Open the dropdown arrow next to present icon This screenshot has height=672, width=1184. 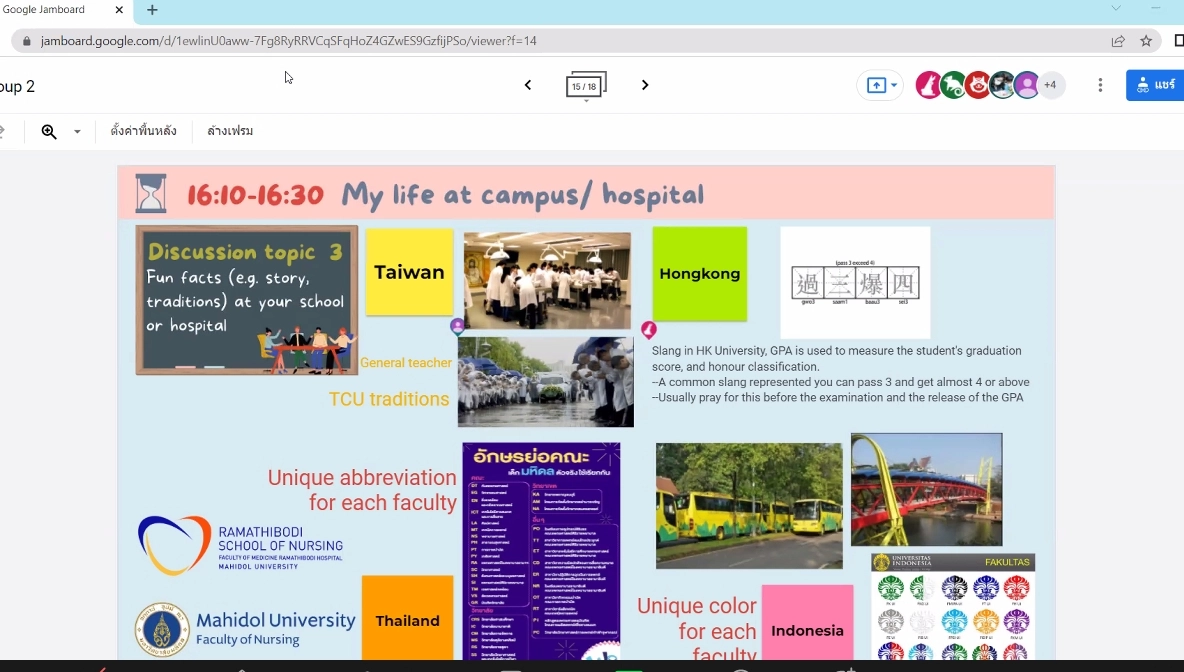coord(894,85)
